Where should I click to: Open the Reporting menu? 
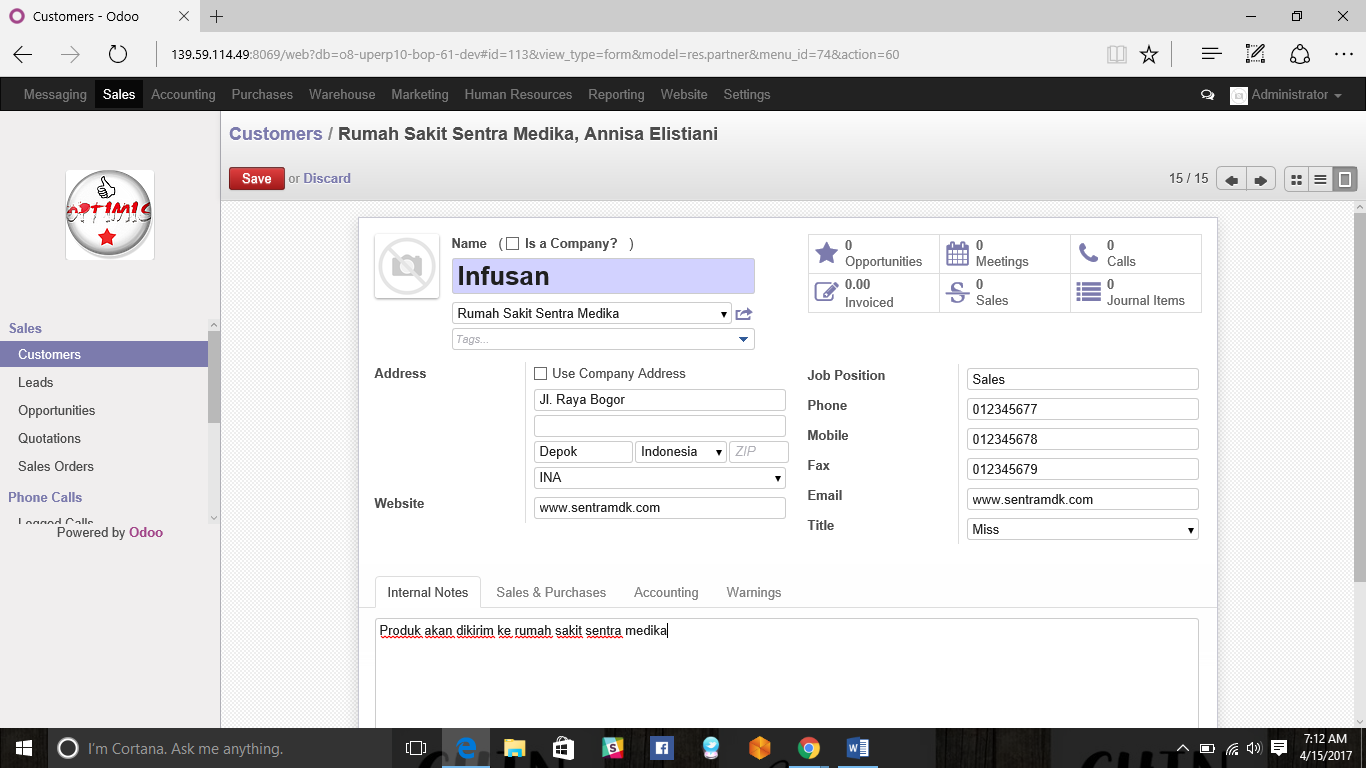point(616,95)
